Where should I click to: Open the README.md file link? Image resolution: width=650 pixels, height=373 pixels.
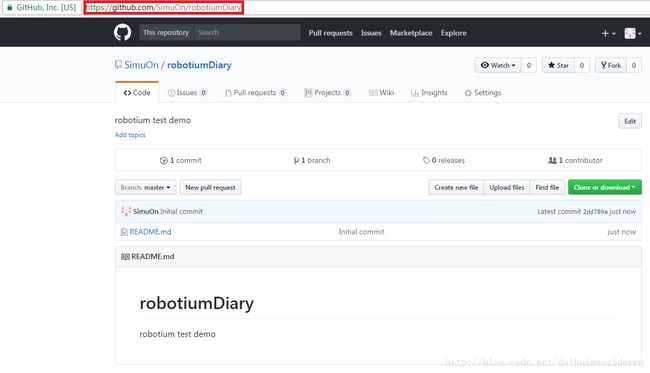pyautogui.click(x=150, y=232)
